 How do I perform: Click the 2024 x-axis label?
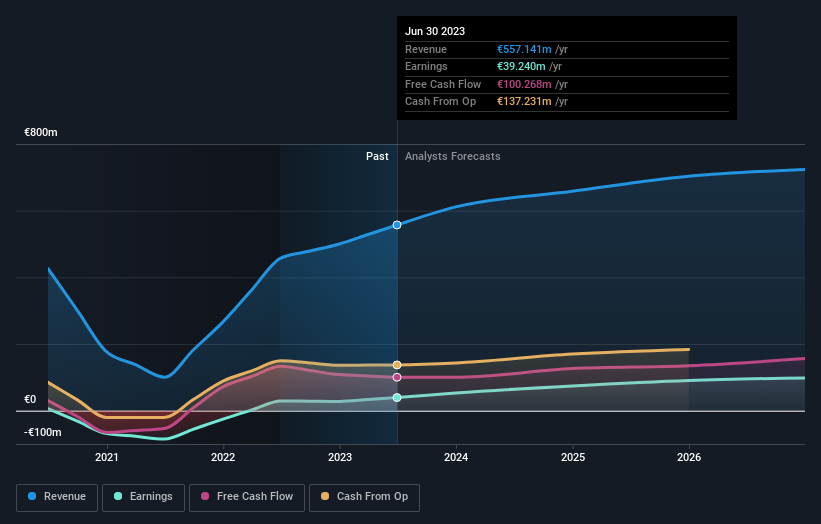456,457
